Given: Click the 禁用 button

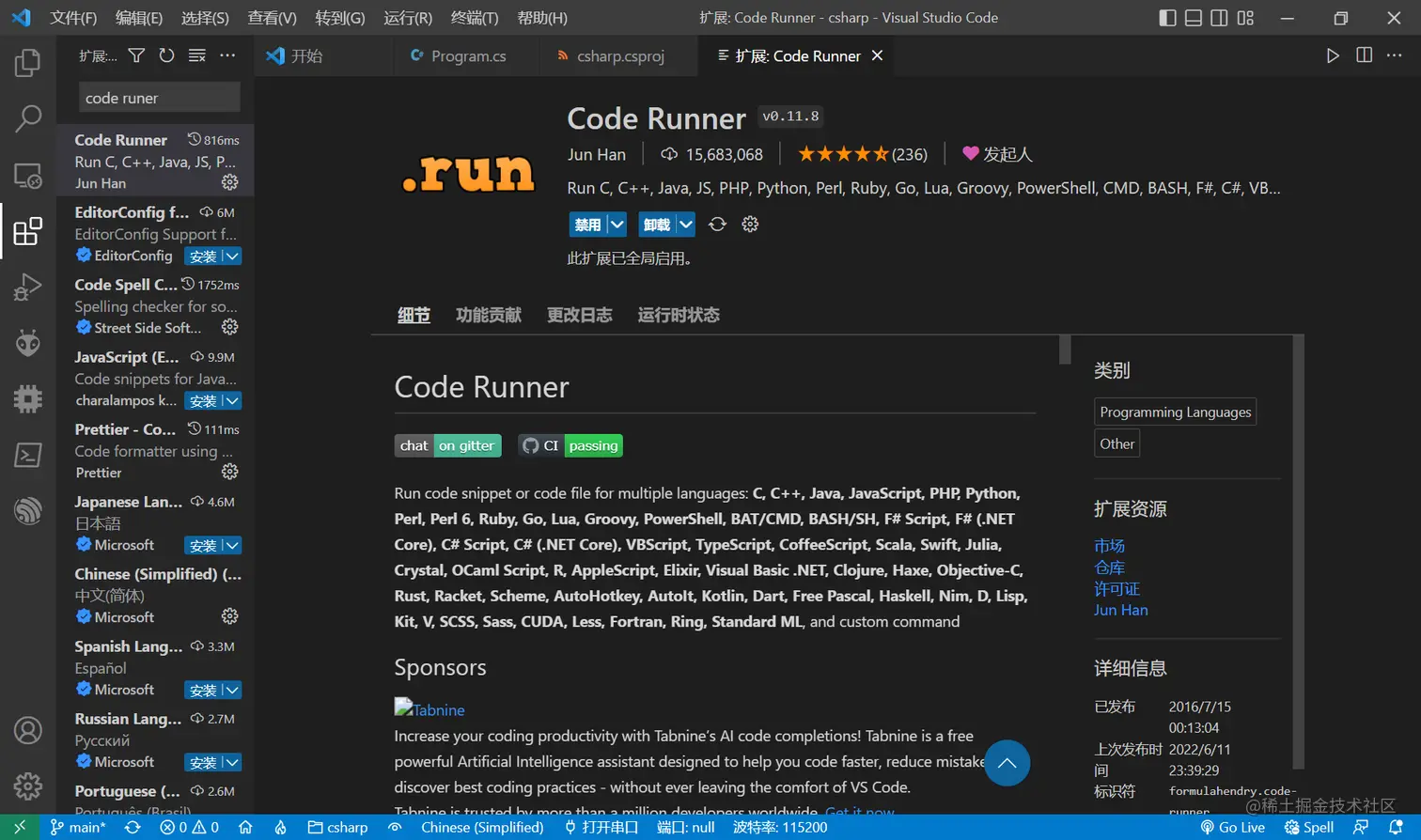Looking at the screenshot, I should (x=588, y=225).
